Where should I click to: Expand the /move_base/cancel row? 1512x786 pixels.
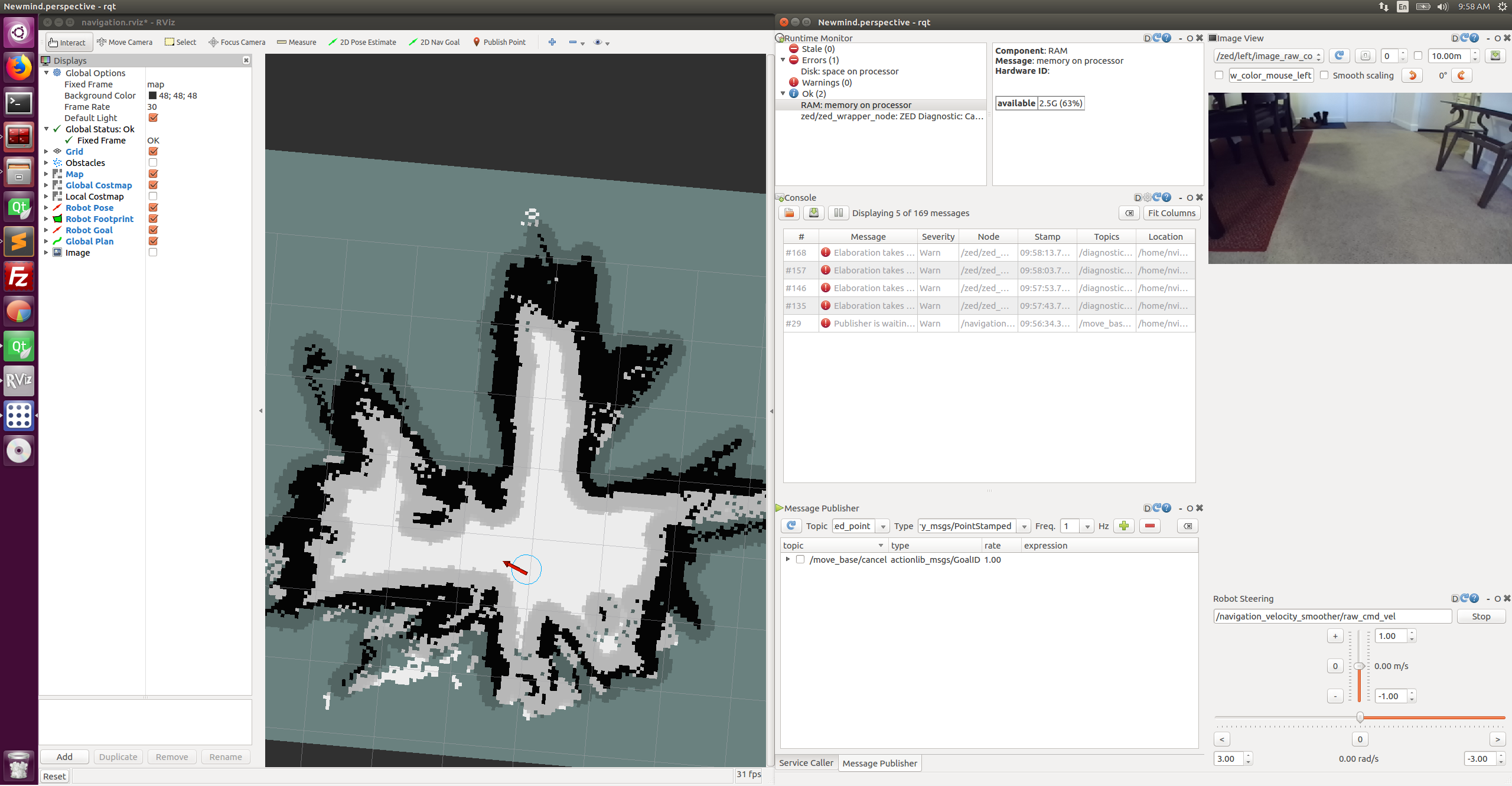(x=787, y=559)
